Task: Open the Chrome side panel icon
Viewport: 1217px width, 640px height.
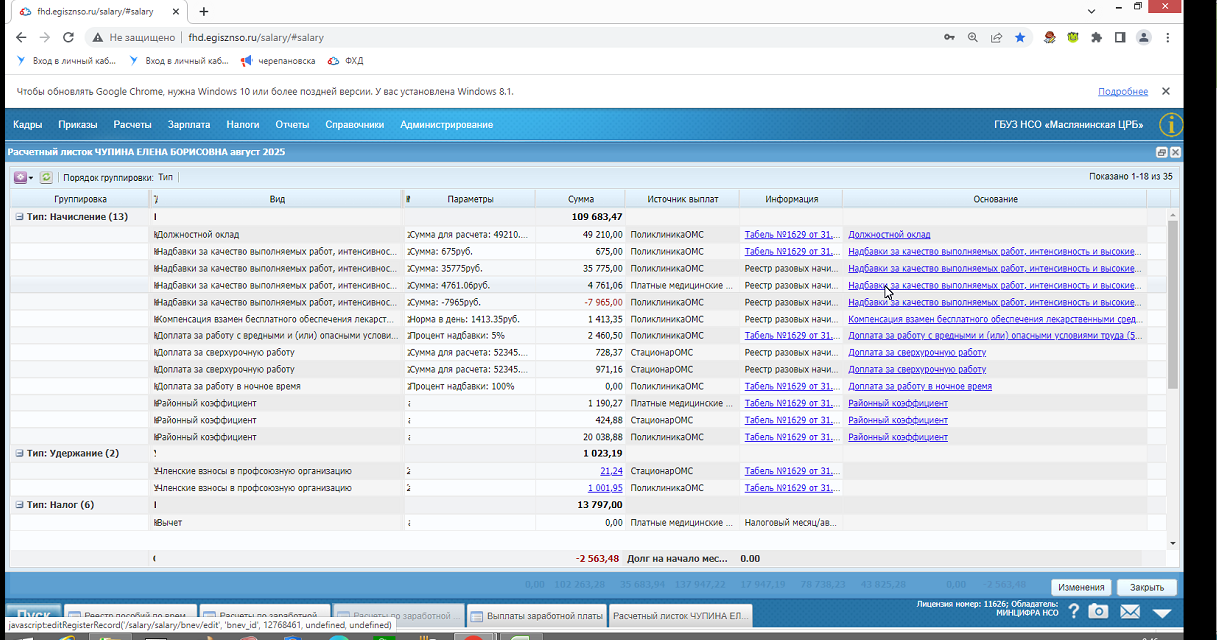Action: pyautogui.click(x=1120, y=37)
